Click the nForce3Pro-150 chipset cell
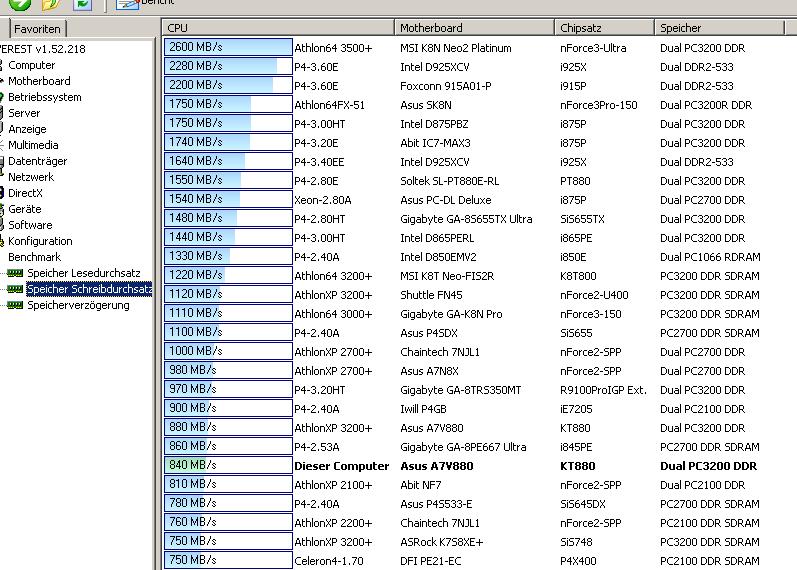Screen dimensions: 797x570 coord(598,105)
